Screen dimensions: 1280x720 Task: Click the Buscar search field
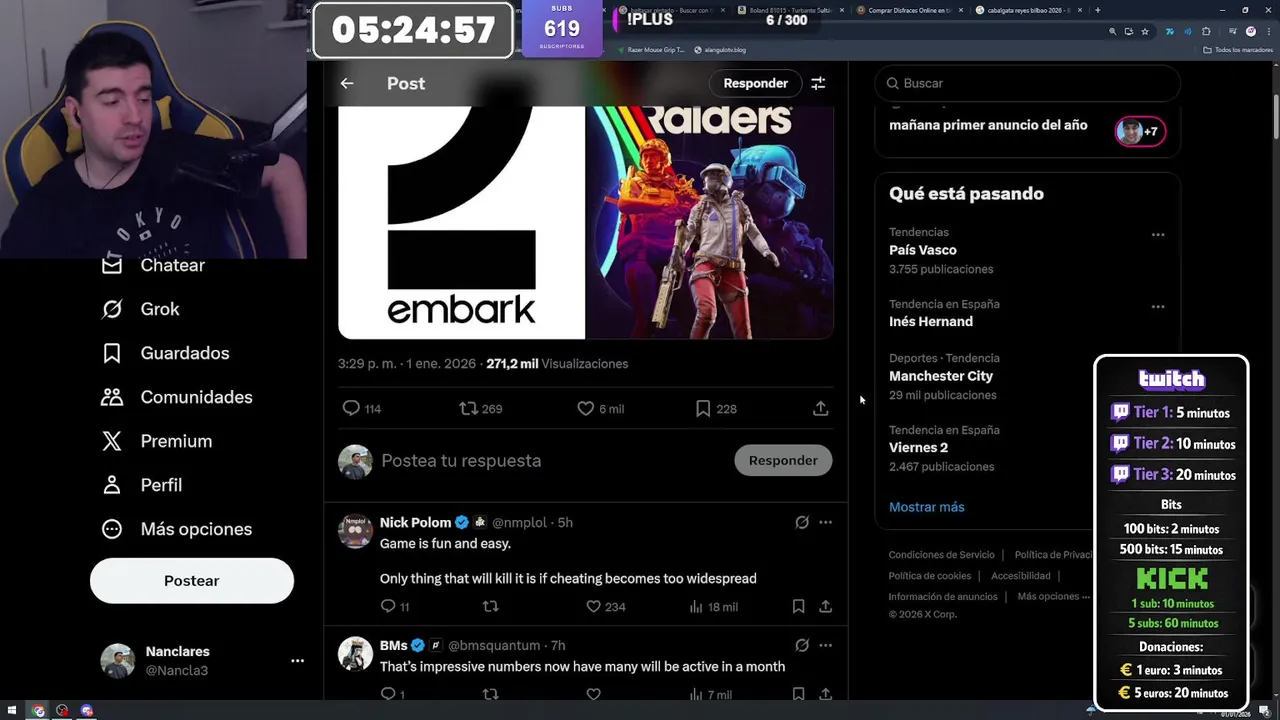[1028, 83]
